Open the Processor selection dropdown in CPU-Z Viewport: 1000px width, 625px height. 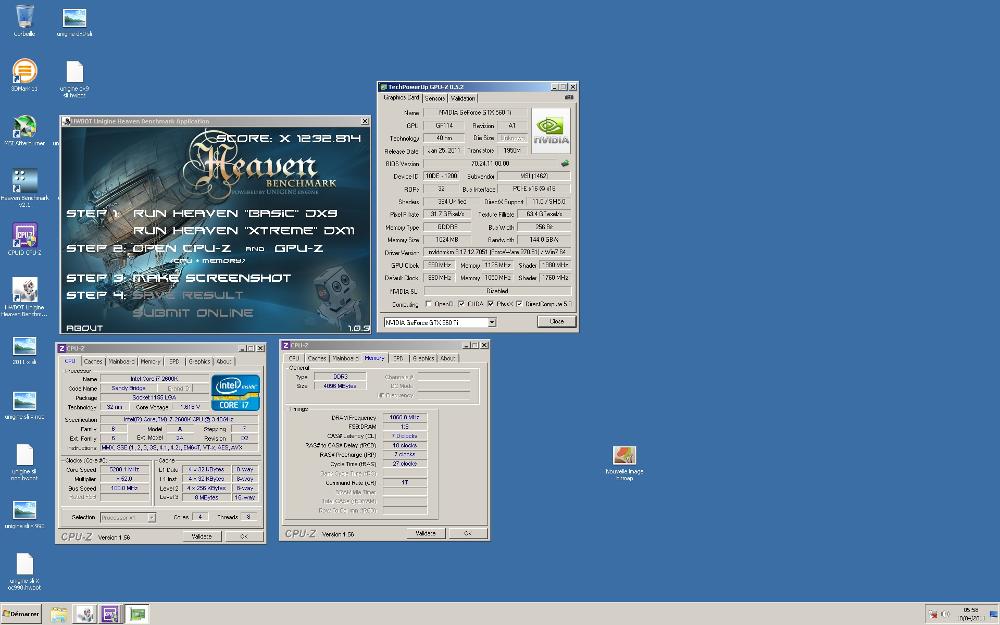click(151, 518)
